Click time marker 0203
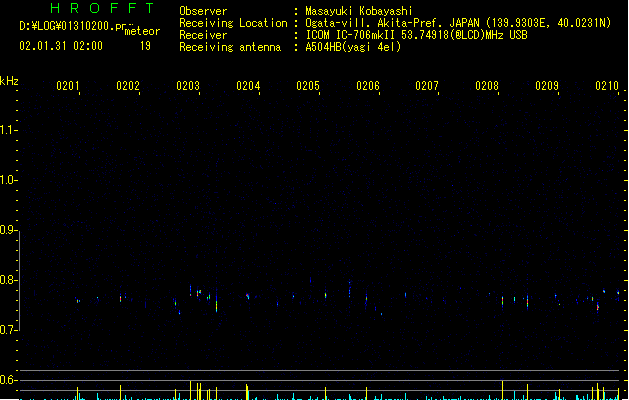629x400 pixels. pyautogui.click(x=188, y=86)
